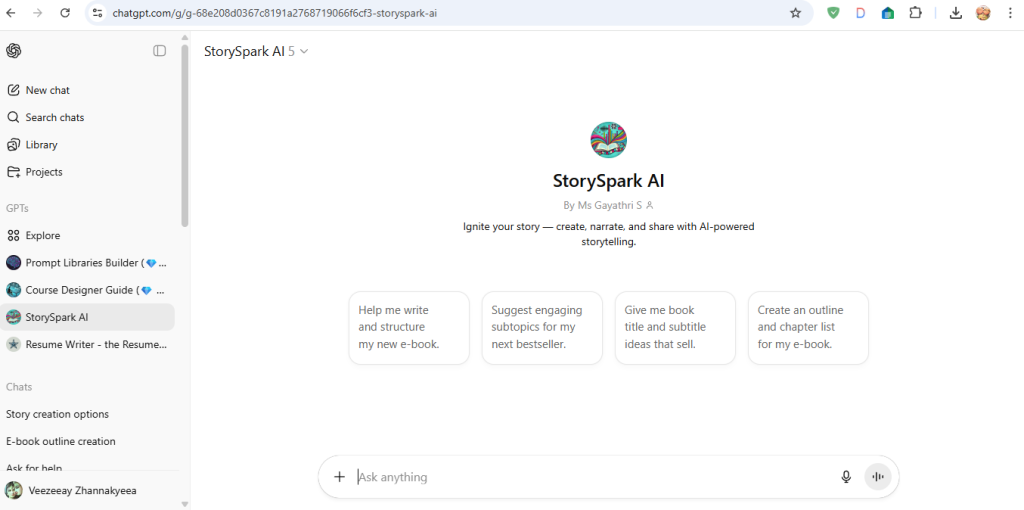Open the "Story creation options" chat
Viewport: 1024px width, 510px height.
point(57,414)
